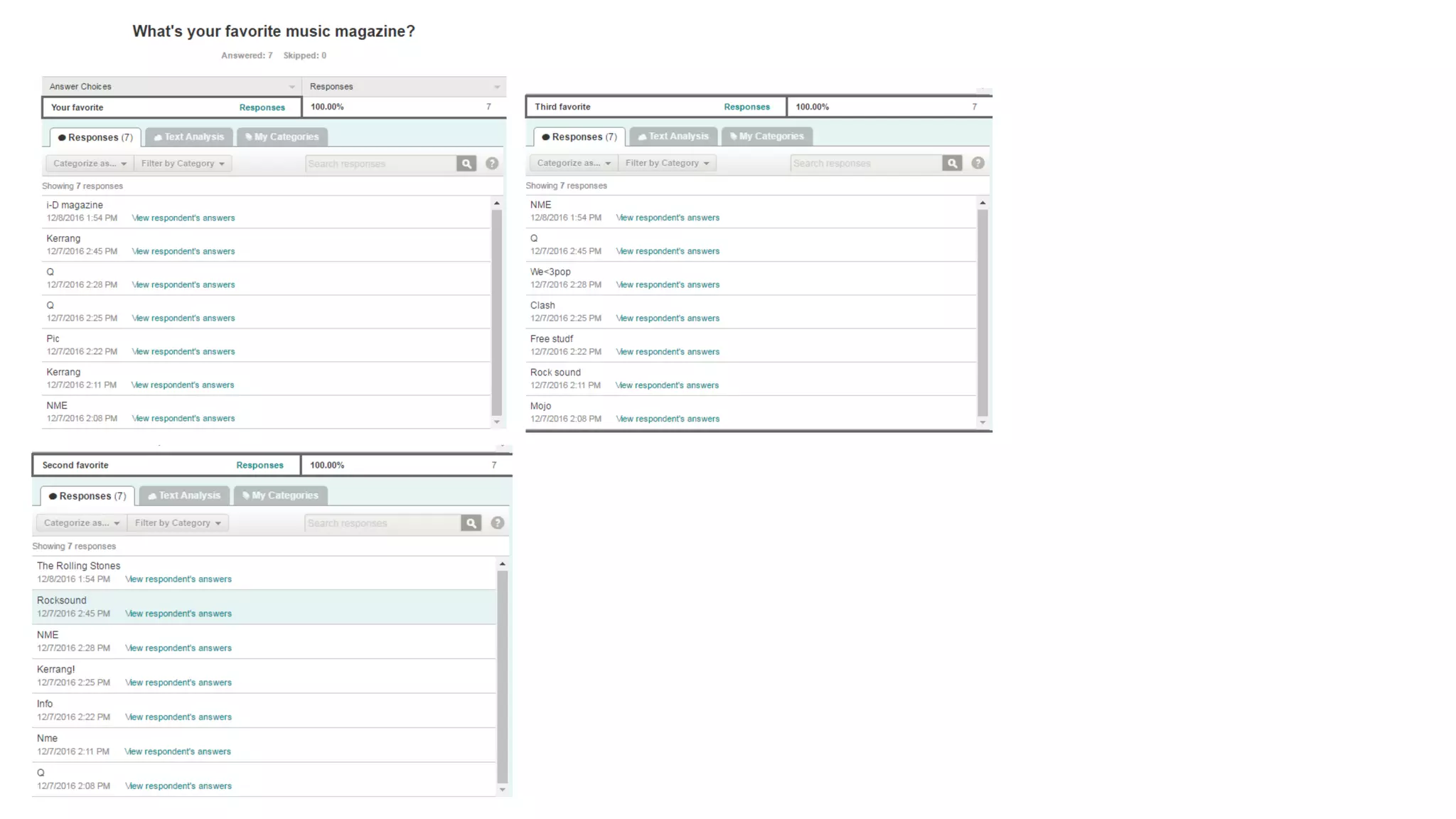Open help icon in Third favorite panel
This screenshot has width=1456, height=819.
[x=978, y=163]
